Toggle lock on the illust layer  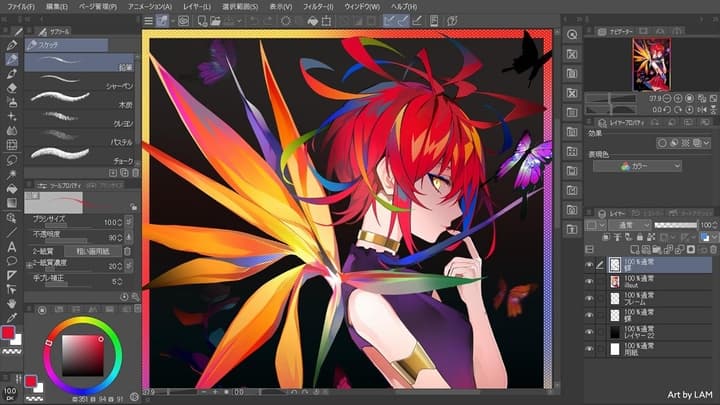click(x=601, y=281)
